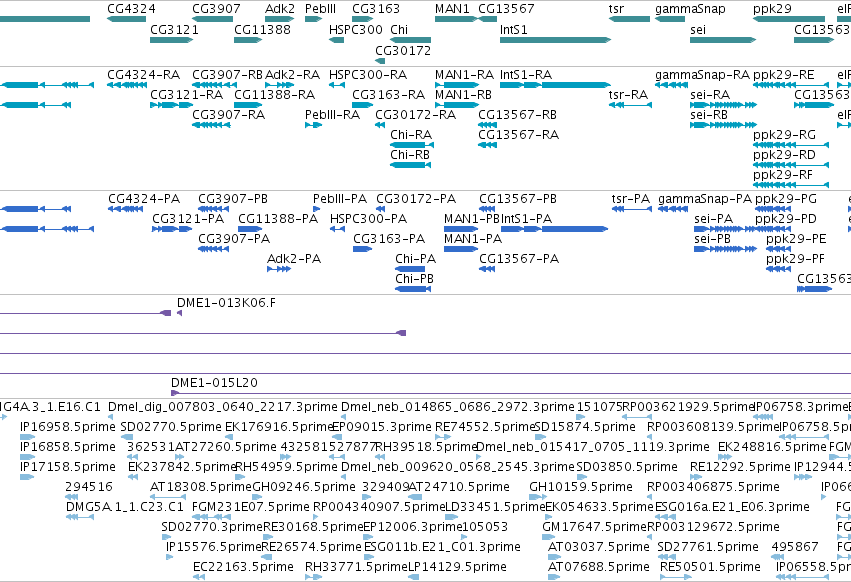Click the sei gene label
The image size is (851, 582).
(x=698, y=29)
